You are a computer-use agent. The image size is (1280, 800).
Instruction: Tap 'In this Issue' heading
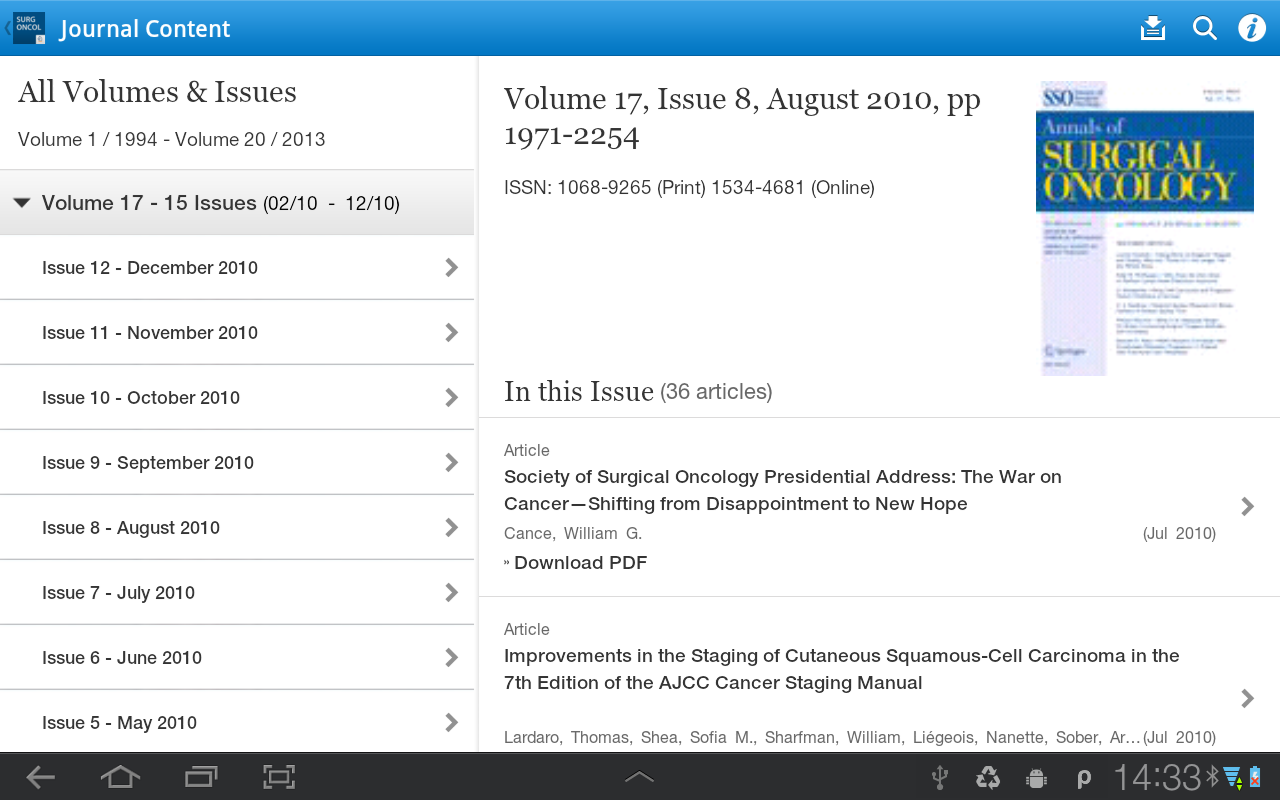(579, 391)
